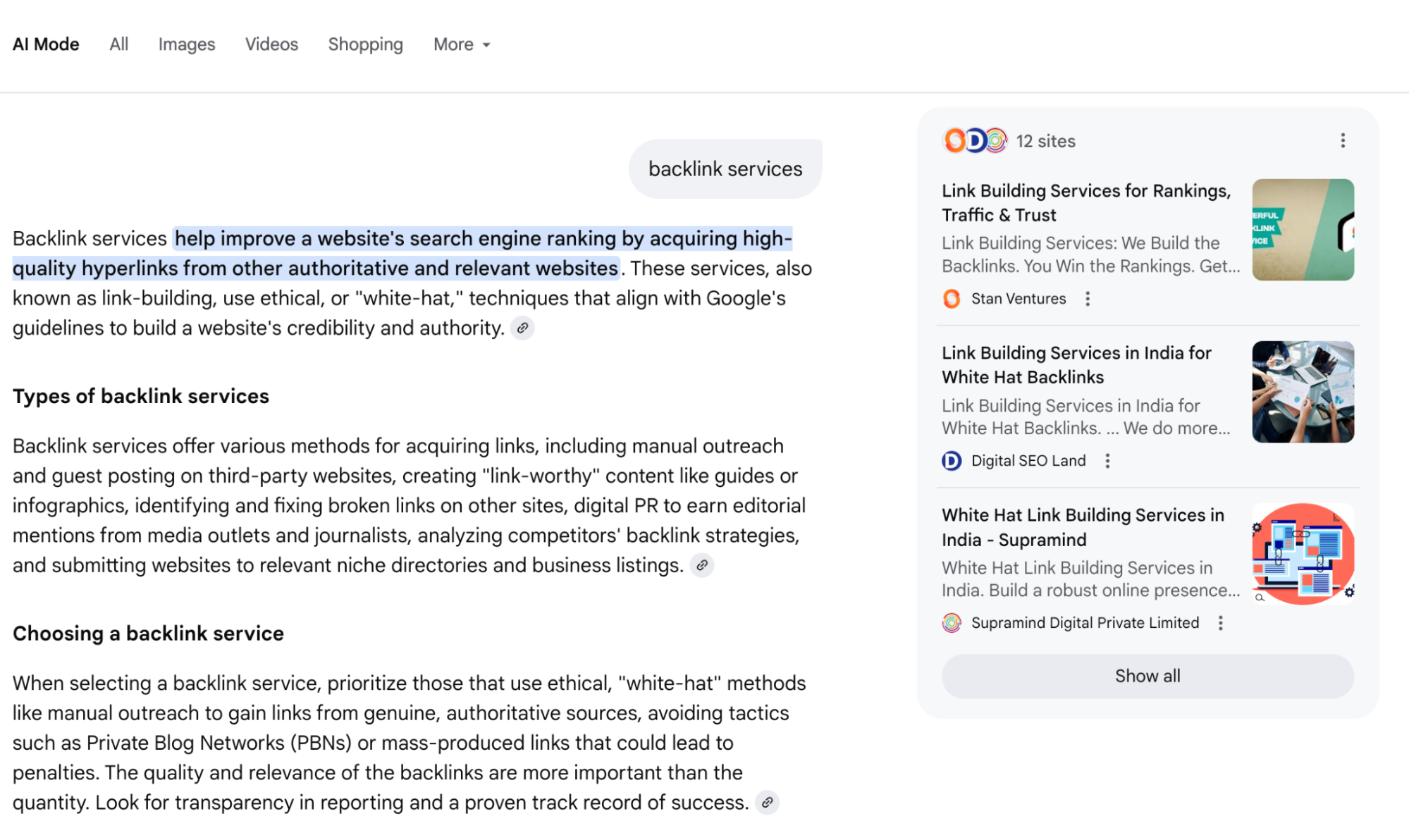Switch to the Videos tab

271,44
